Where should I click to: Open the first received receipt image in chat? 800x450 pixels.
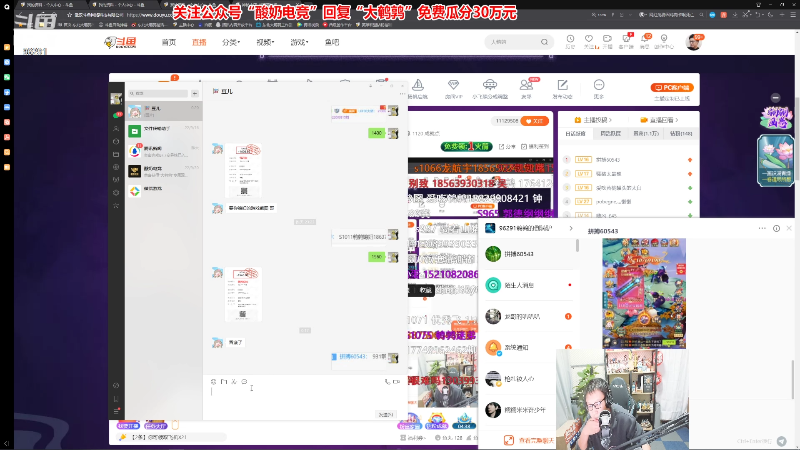243,170
